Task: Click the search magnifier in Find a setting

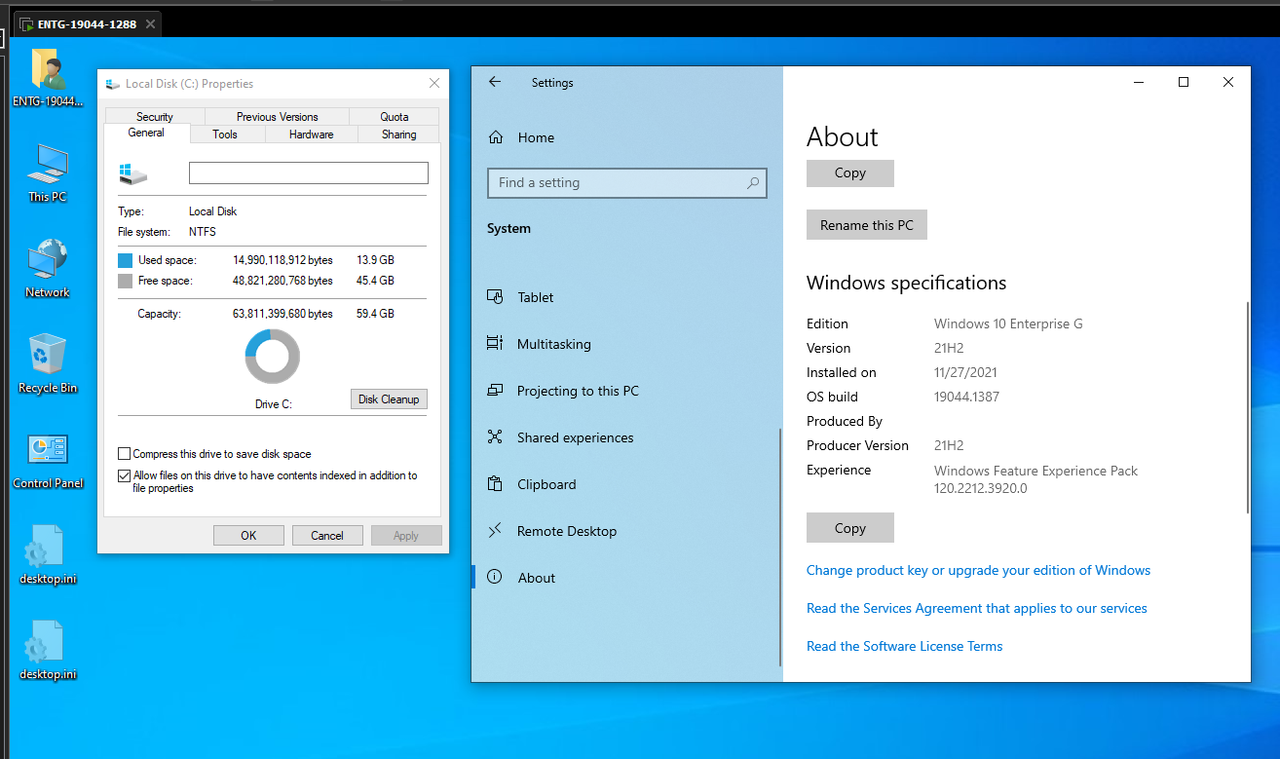Action: pyautogui.click(x=752, y=183)
